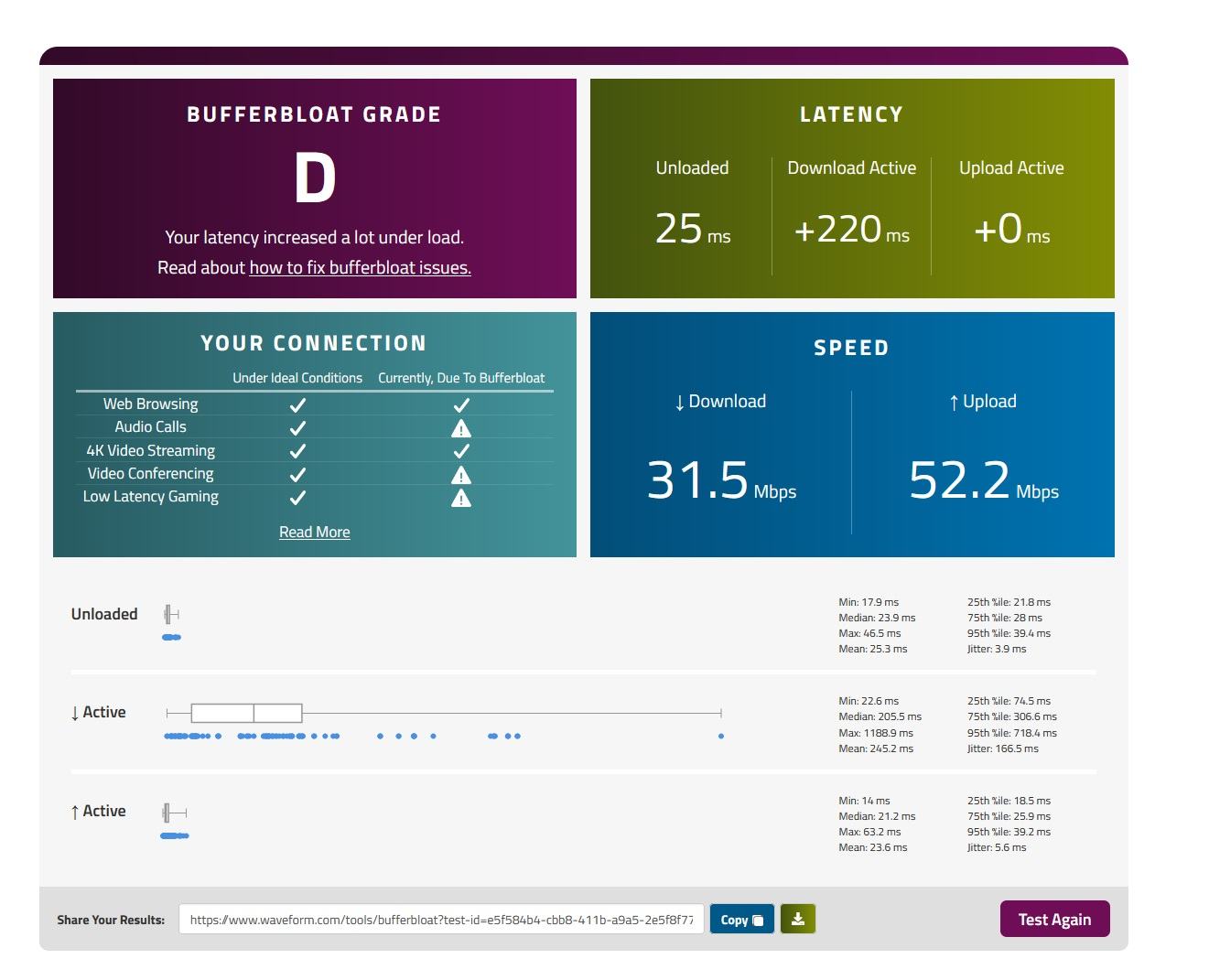Image resolution: width=1209 pixels, height=980 pixels.
Task: Click the Audio Calls warning triangle
Action: coord(461,427)
